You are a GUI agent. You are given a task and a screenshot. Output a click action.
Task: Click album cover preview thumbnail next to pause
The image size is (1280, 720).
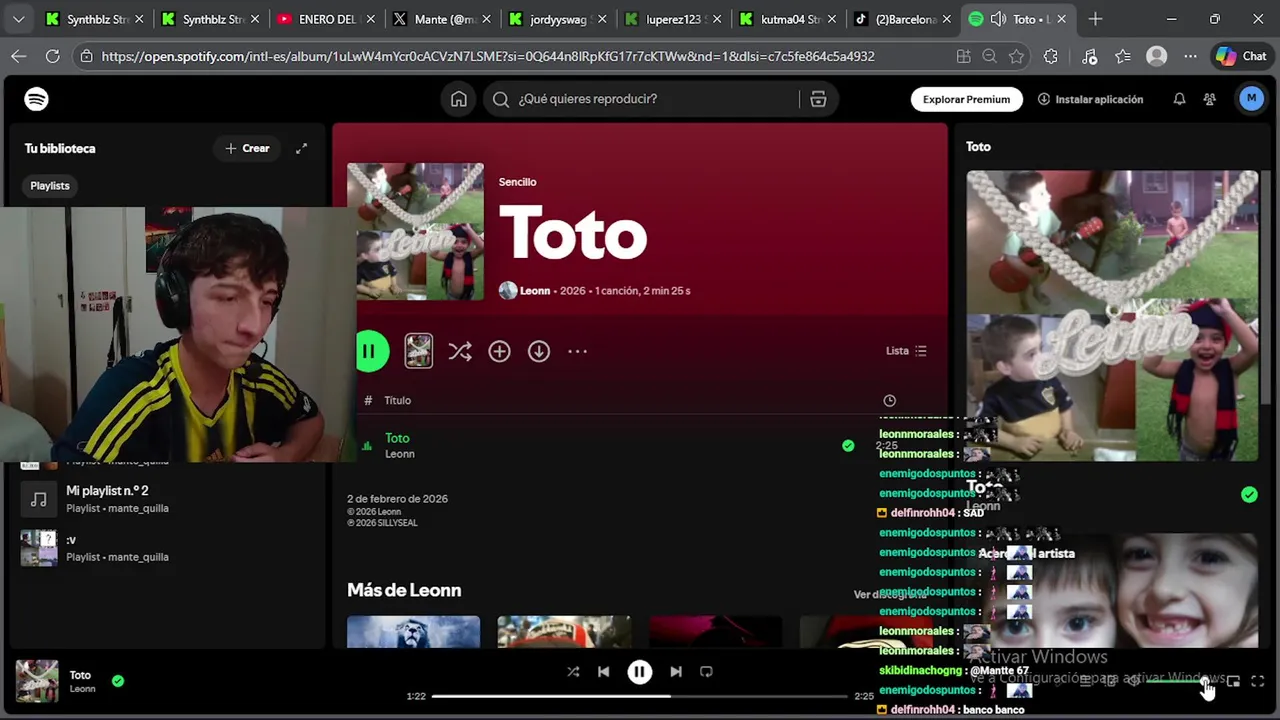[x=419, y=351]
